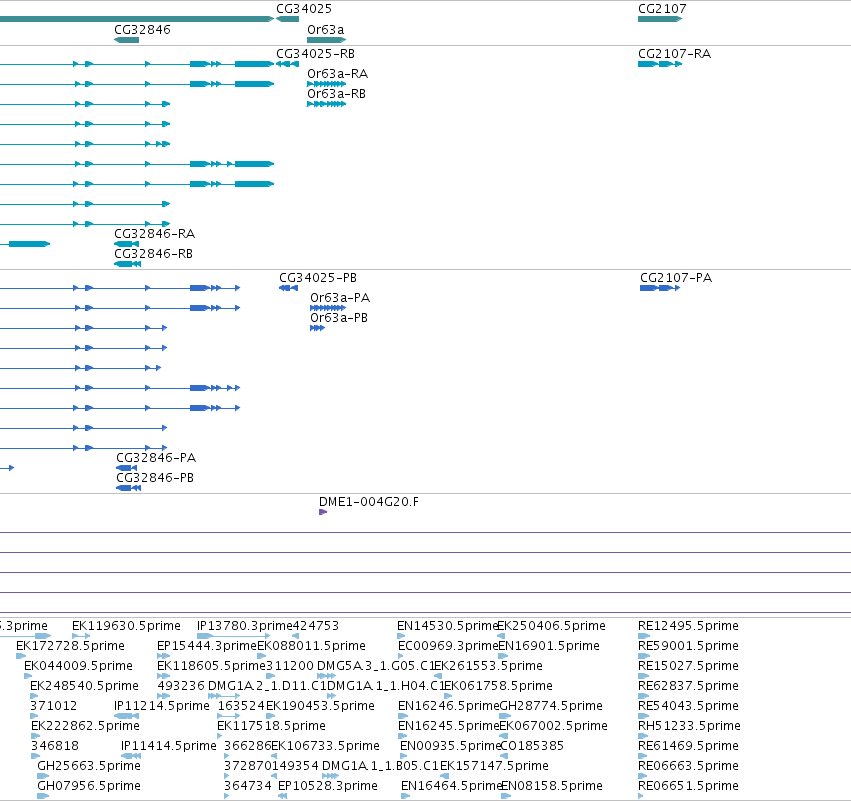The image size is (851, 801).
Task: Click EST RE54043.5prime
Action: [x=688, y=706]
